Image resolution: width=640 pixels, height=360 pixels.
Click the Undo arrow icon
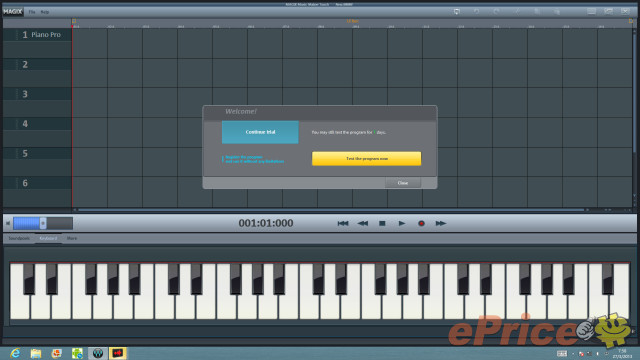coord(476,11)
